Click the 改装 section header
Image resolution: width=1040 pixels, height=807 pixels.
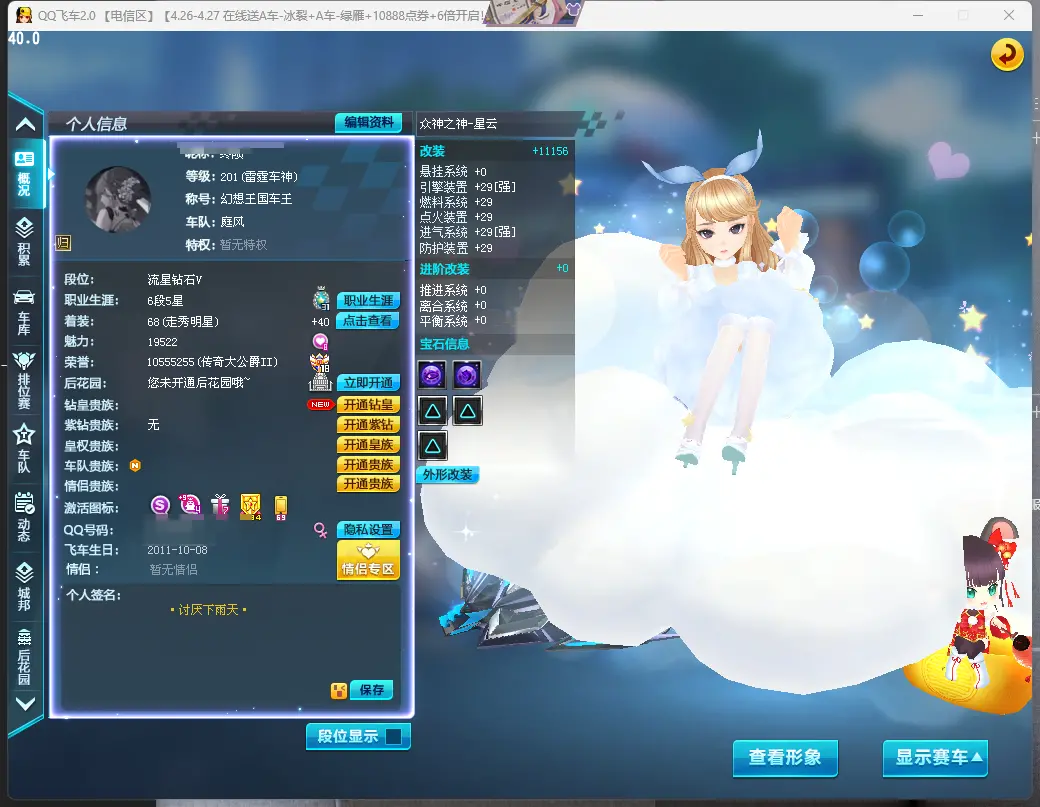pyautogui.click(x=432, y=151)
